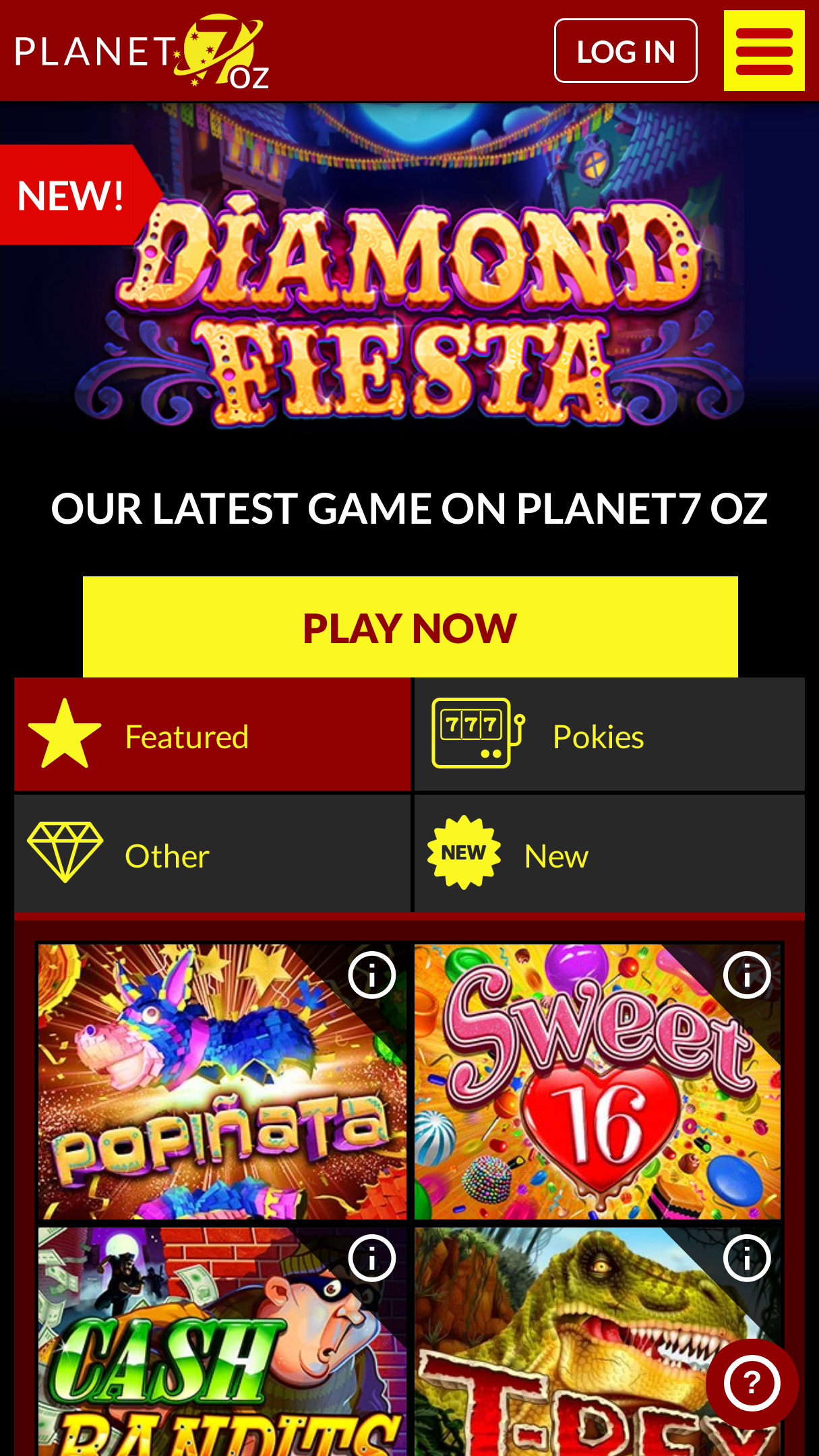This screenshot has width=819, height=1456.
Task: Open info for Sweet 16 game
Action: pyautogui.click(x=747, y=975)
